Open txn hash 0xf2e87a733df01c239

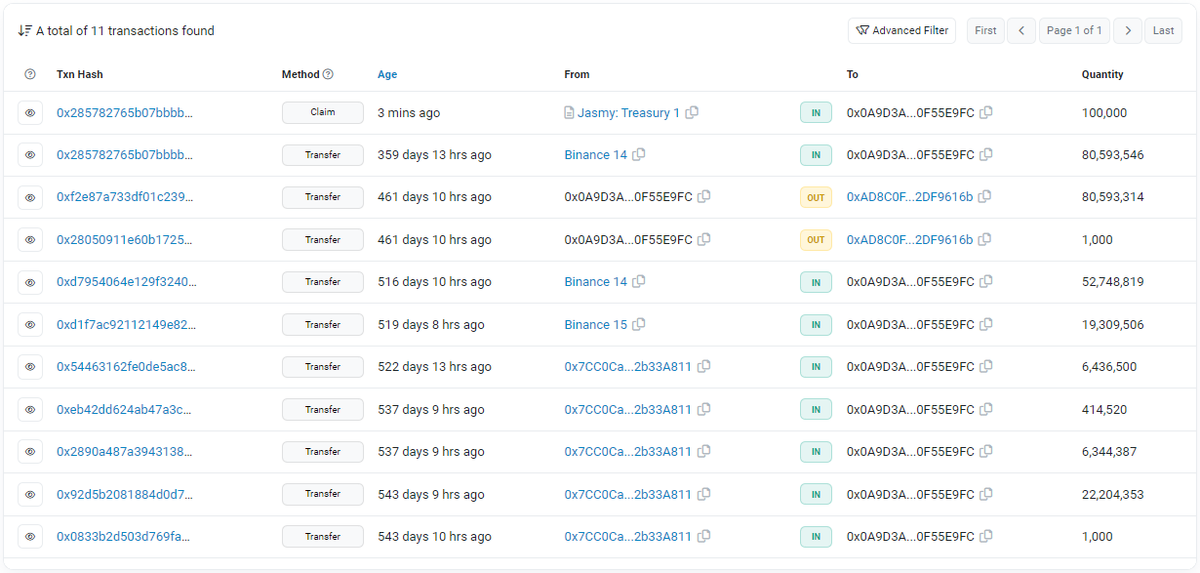[125, 197]
